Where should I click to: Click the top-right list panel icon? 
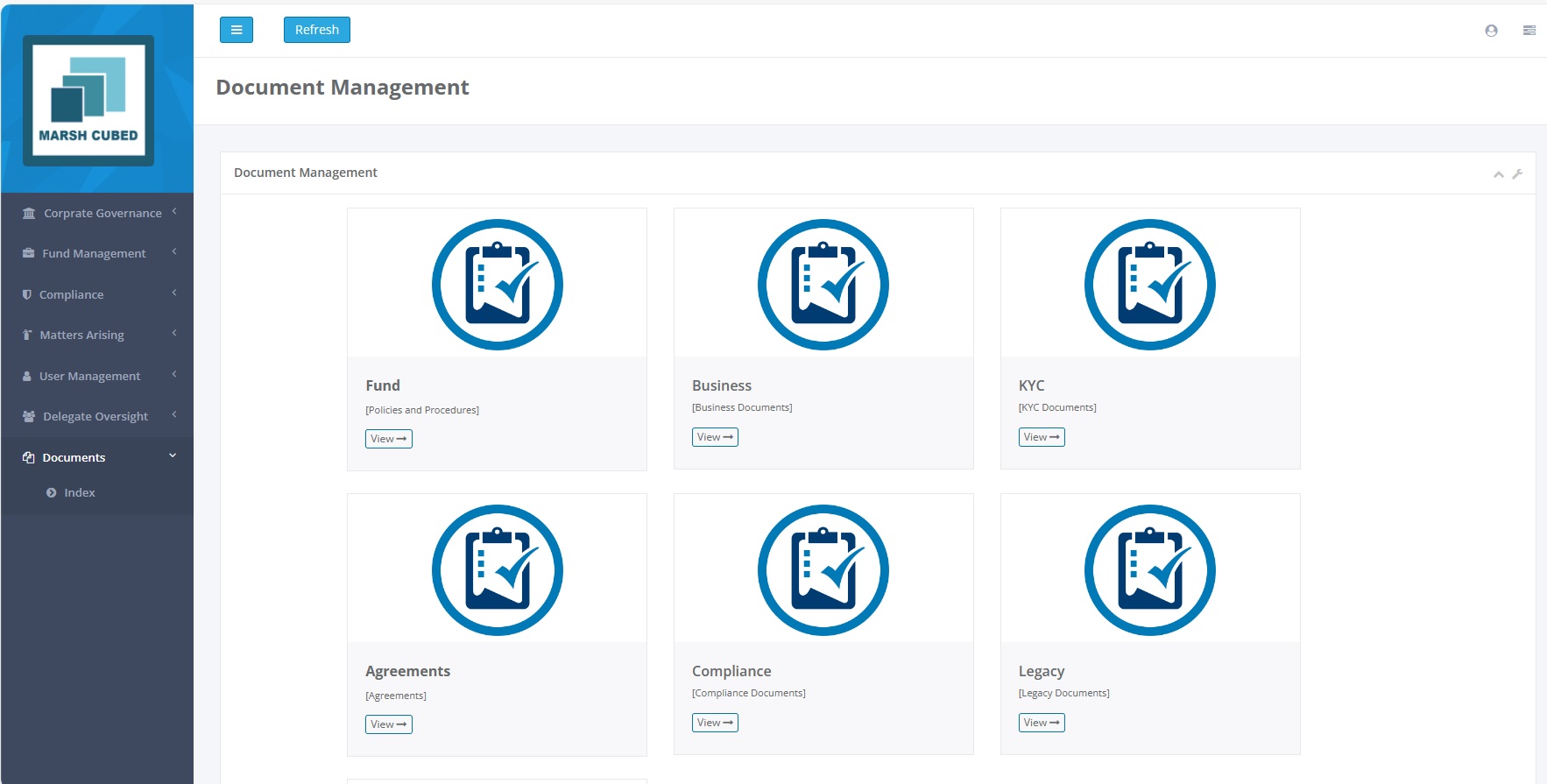pyautogui.click(x=1529, y=31)
